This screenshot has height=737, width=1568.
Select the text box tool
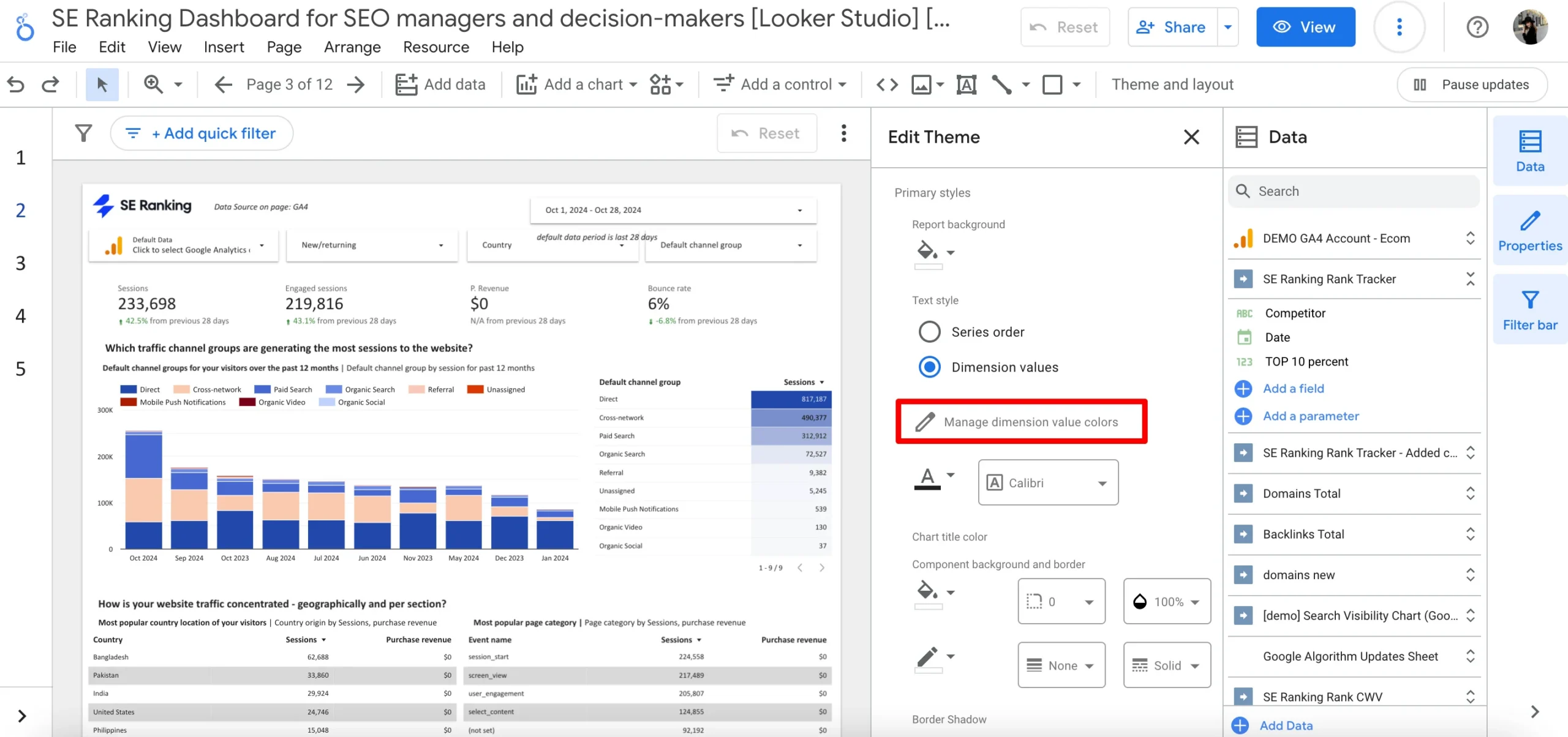coord(966,84)
